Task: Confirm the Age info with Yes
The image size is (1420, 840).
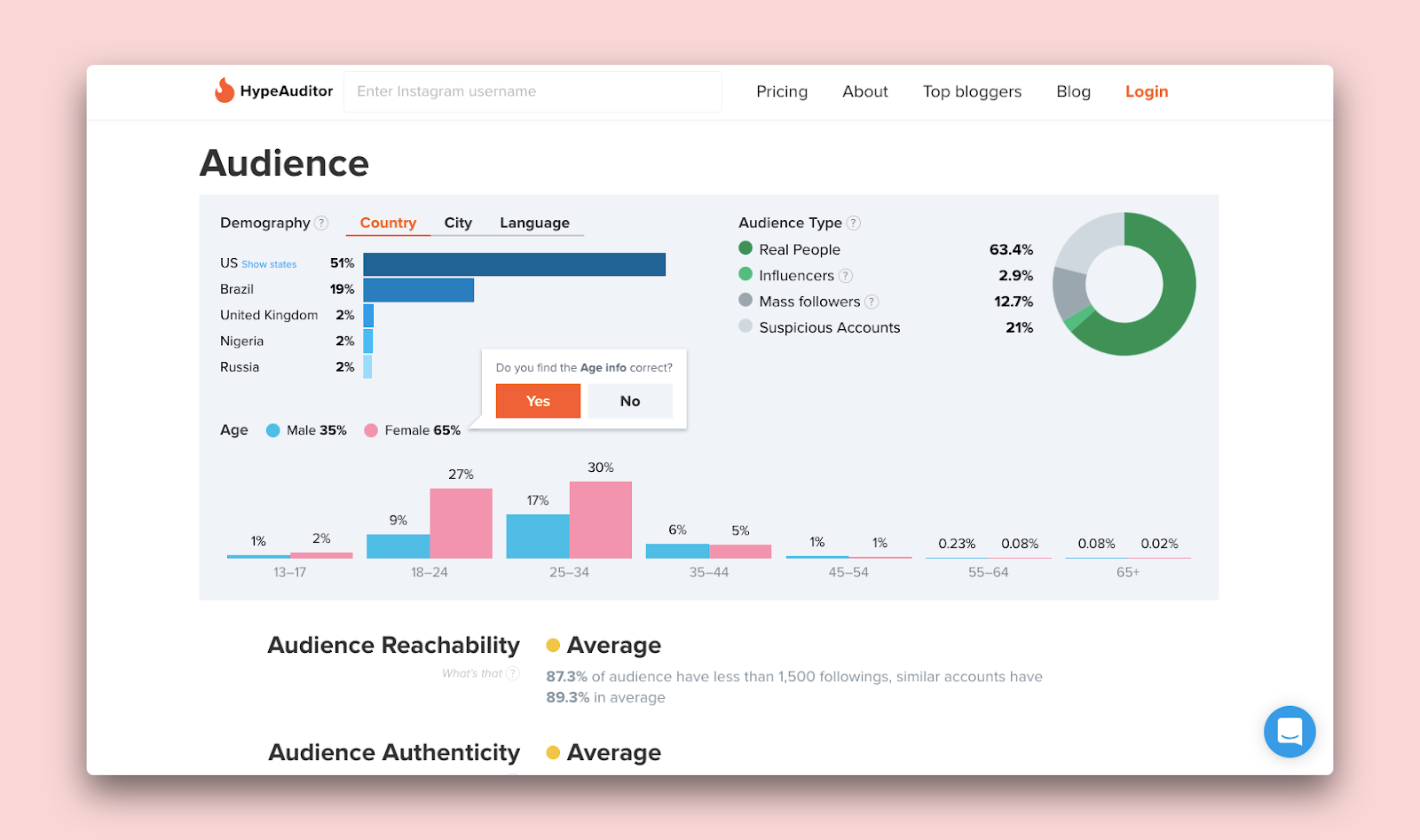Action: point(538,401)
